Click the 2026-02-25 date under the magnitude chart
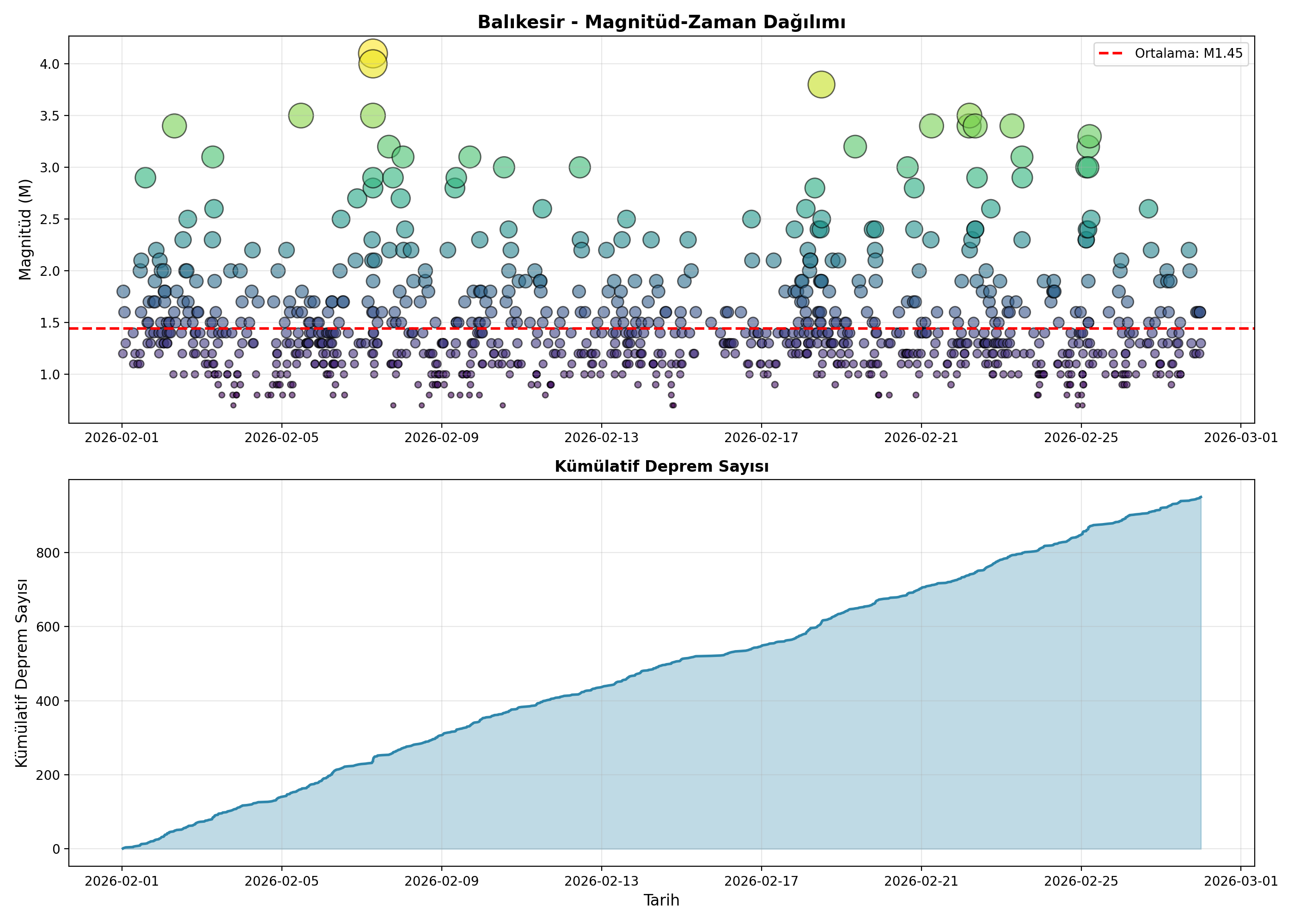Screen dimensions: 1294x924 click(1081, 438)
